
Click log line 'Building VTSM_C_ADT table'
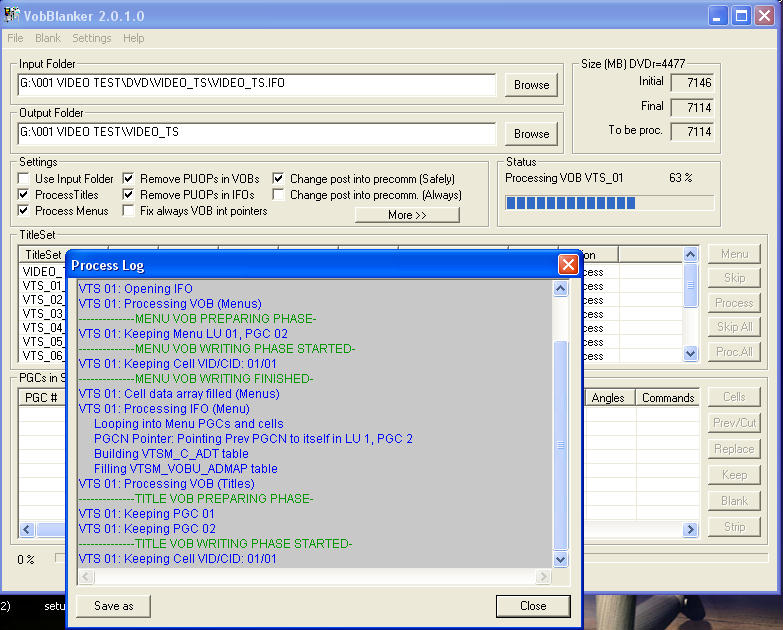pos(171,453)
